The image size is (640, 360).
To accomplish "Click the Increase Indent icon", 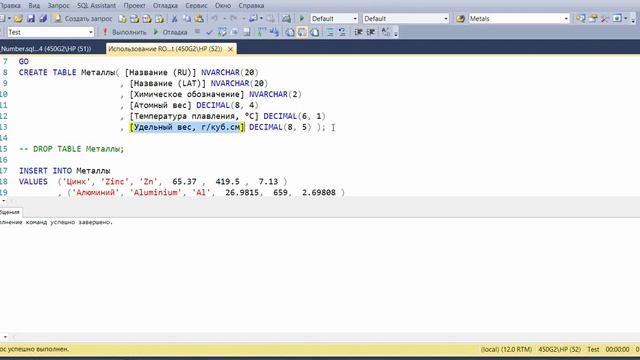I will [x=371, y=32].
